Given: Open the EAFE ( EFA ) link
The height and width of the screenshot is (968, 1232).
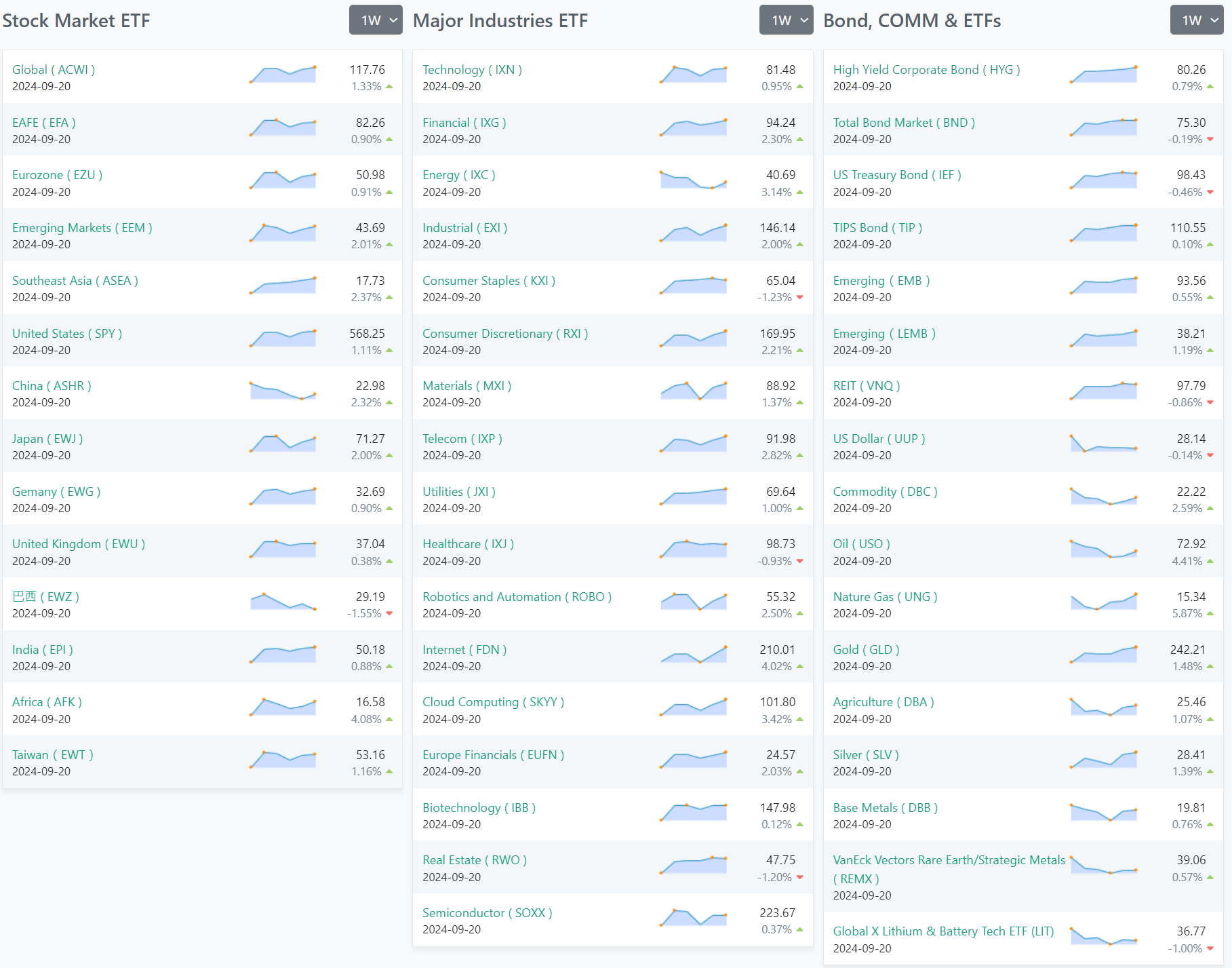Looking at the screenshot, I should click(x=44, y=123).
